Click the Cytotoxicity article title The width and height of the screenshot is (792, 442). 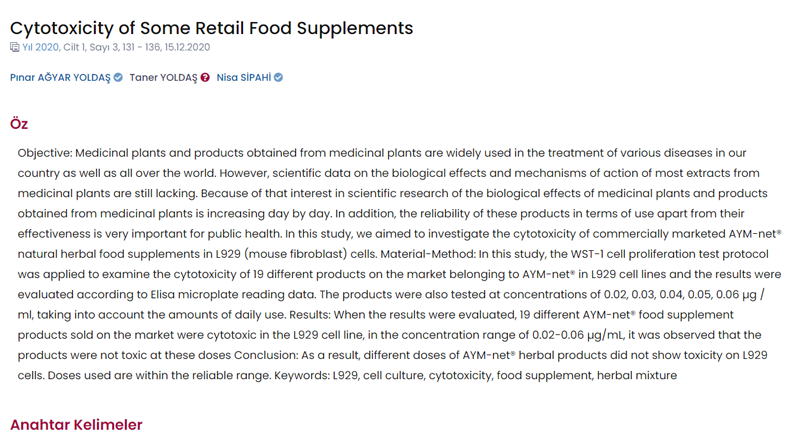pyautogui.click(x=211, y=27)
